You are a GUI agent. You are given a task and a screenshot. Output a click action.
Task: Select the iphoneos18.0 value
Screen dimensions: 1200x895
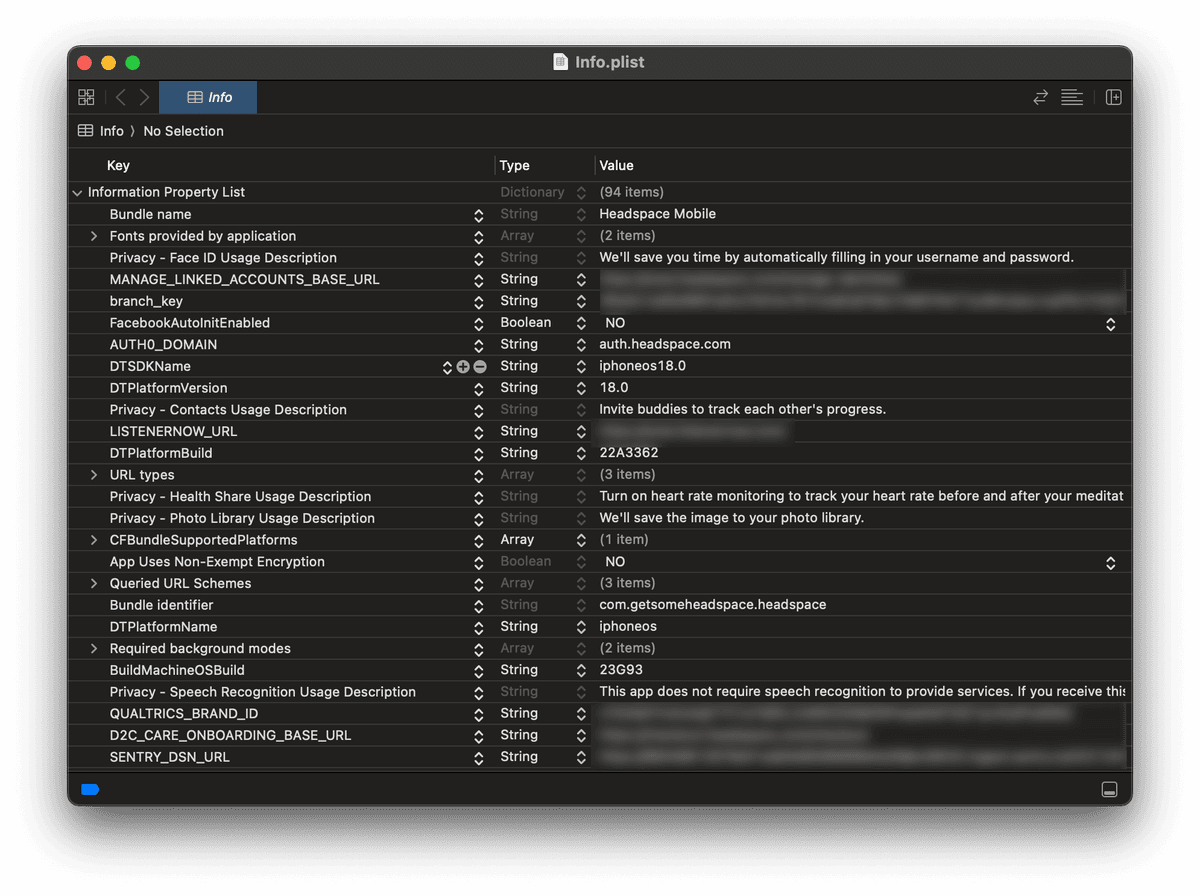(642, 366)
